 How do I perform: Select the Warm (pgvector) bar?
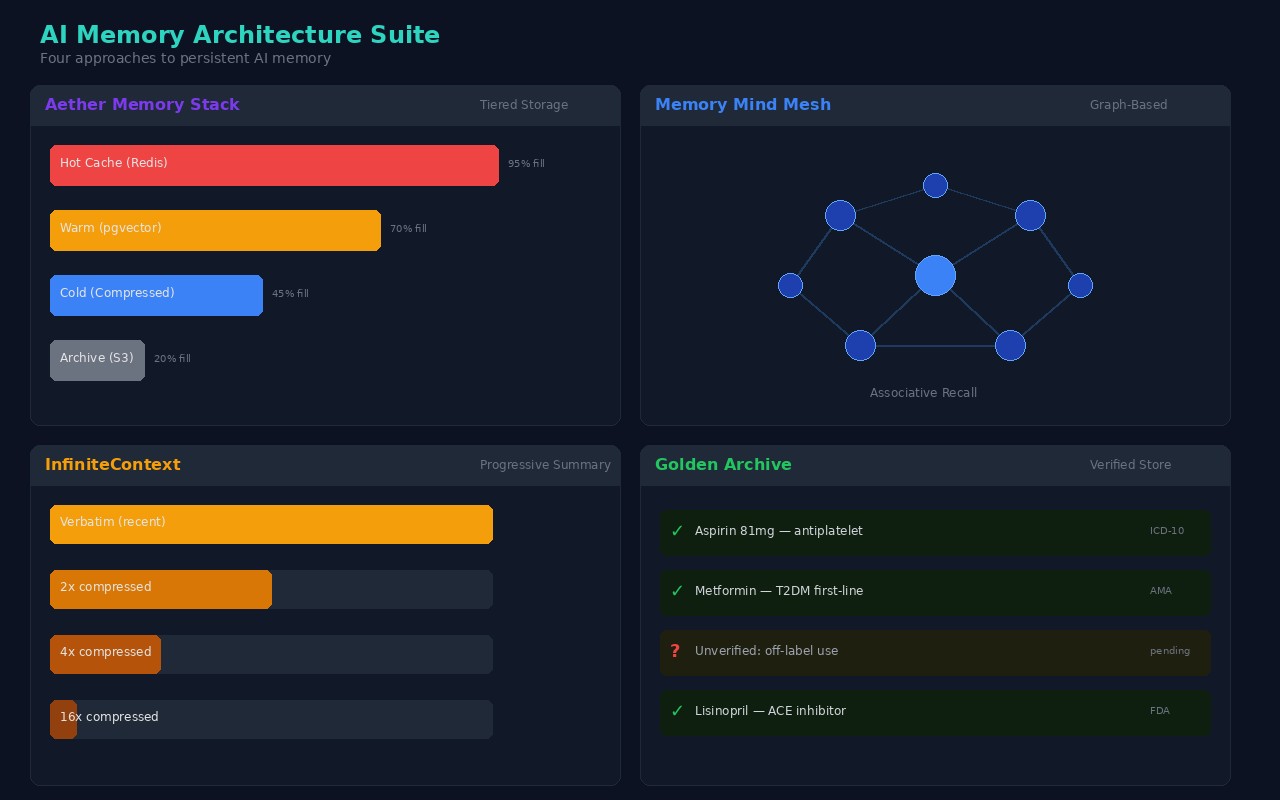tap(215, 230)
